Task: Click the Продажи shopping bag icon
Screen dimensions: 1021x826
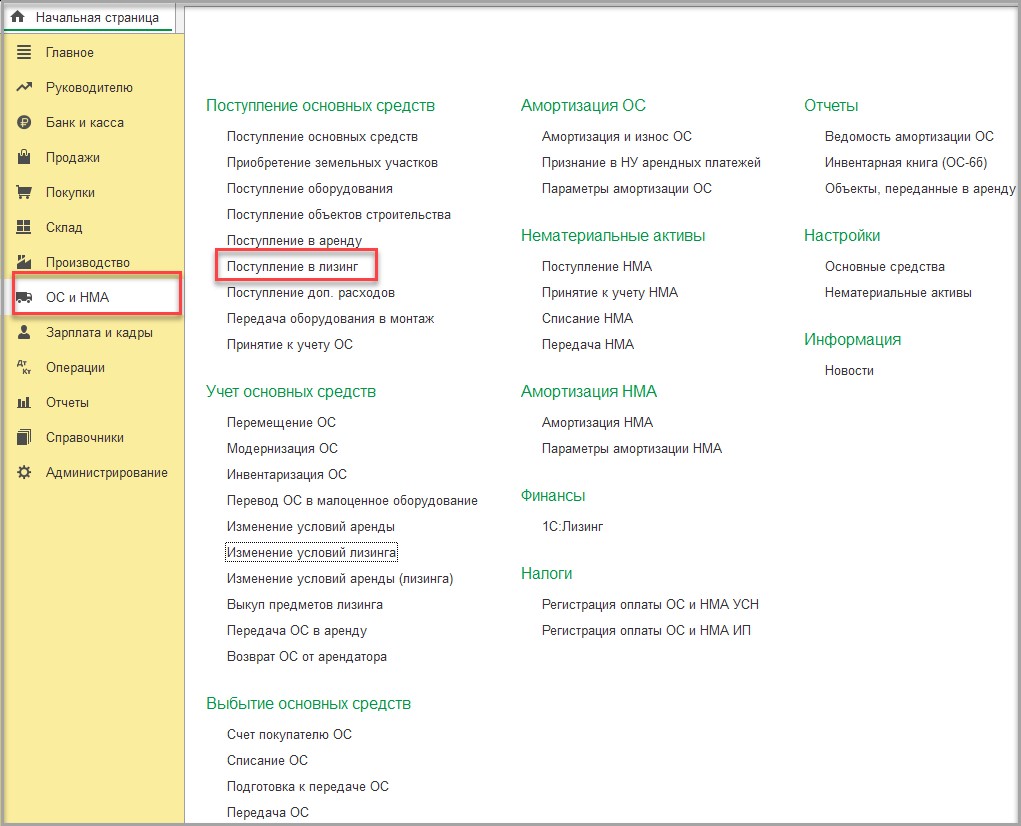Action: 24,157
